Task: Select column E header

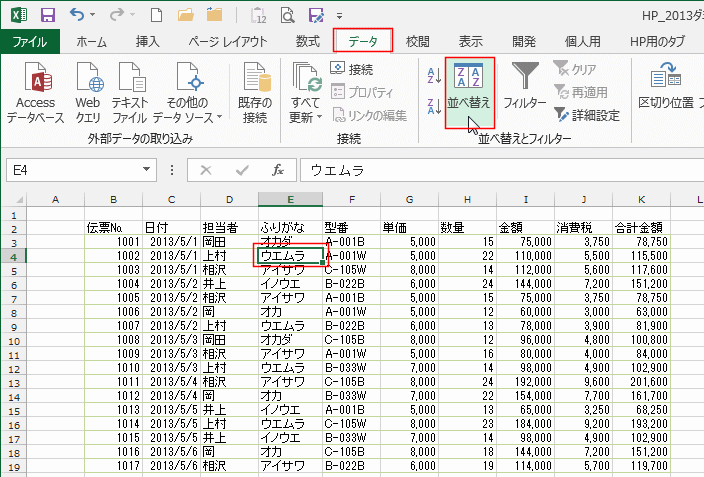Action: pos(290,200)
